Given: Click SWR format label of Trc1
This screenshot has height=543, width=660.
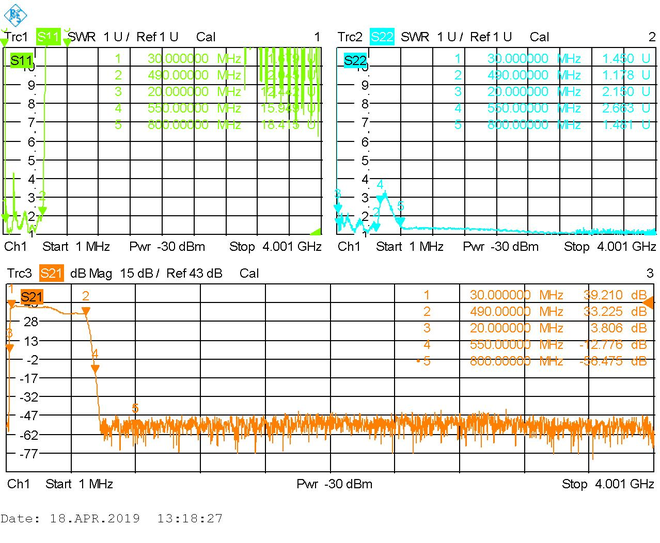Looking at the screenshot, I should [x=82, y=37].
